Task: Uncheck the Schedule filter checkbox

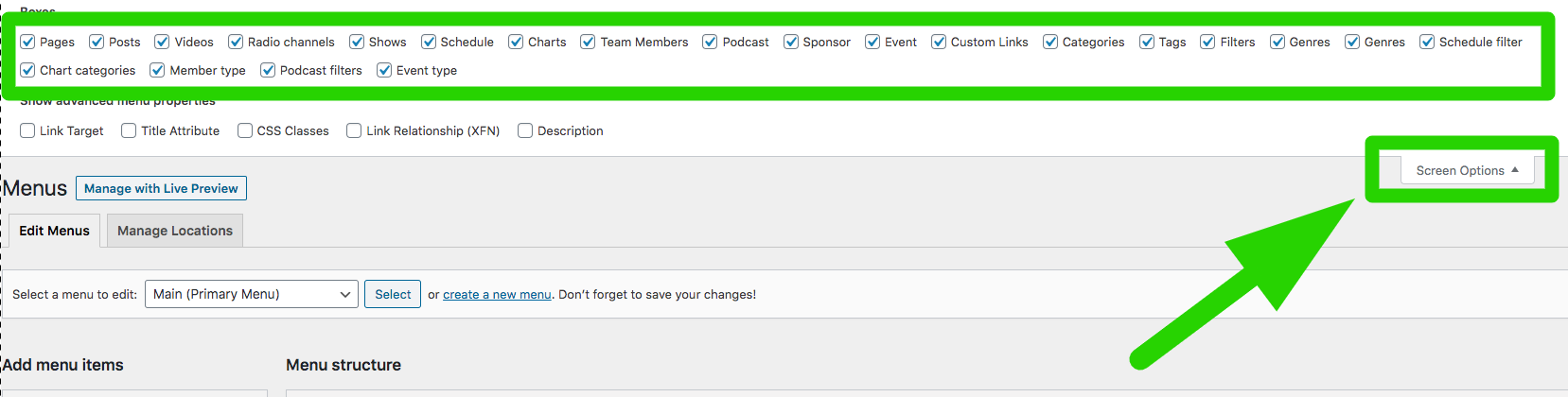Action: coord(1427,42)
